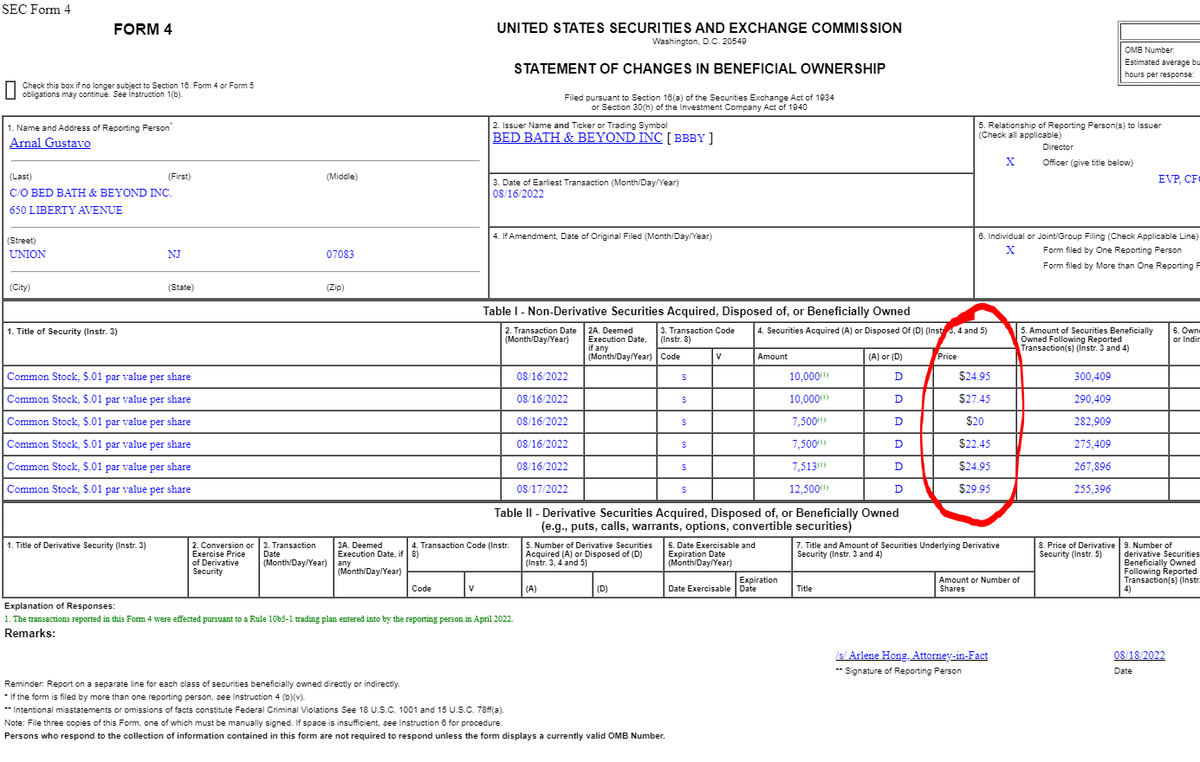Check Form filed by More than One Reporting Person
1200x762 pixels.
click(1009, 265)
